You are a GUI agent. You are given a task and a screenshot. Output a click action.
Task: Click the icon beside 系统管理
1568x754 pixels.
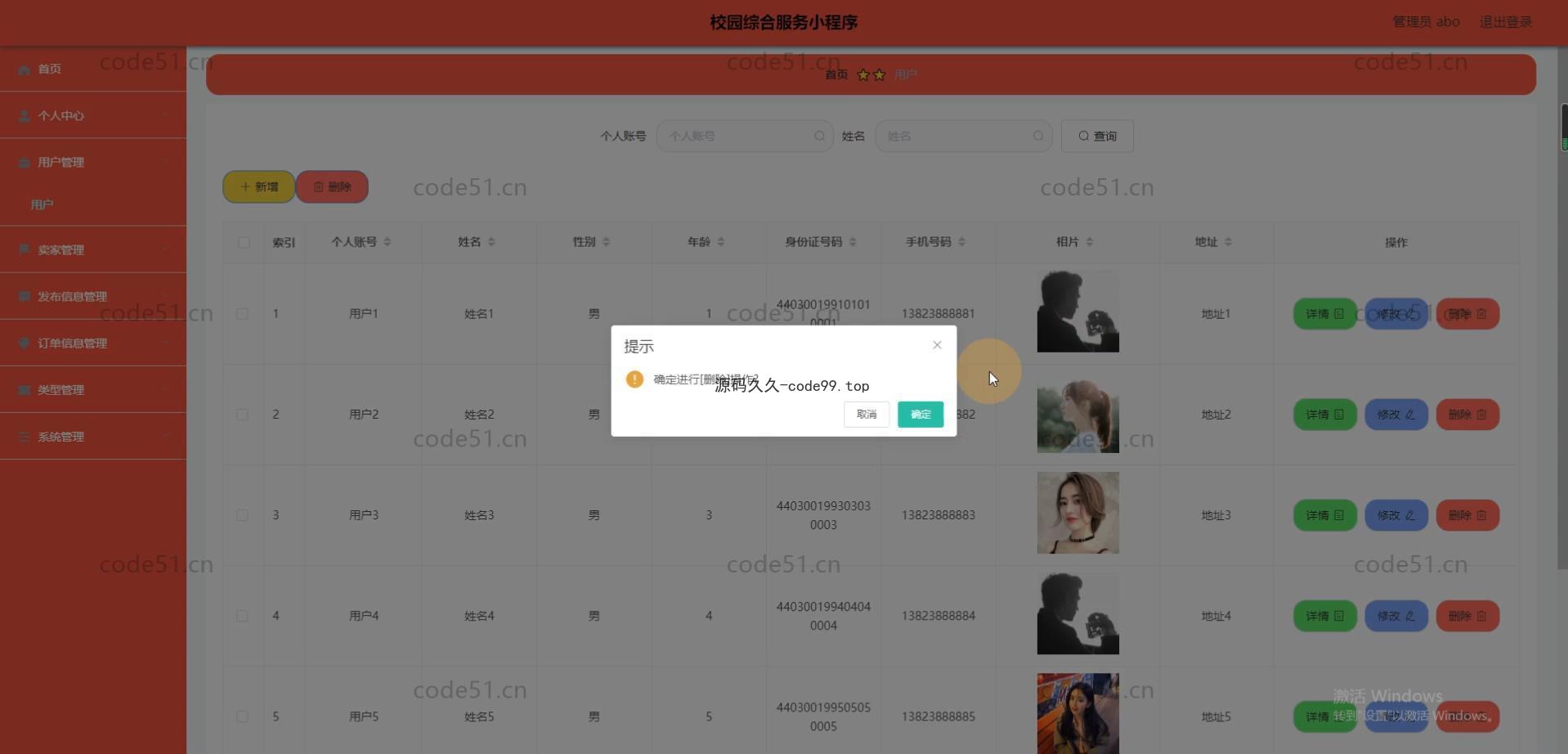[x=24, y=437]
